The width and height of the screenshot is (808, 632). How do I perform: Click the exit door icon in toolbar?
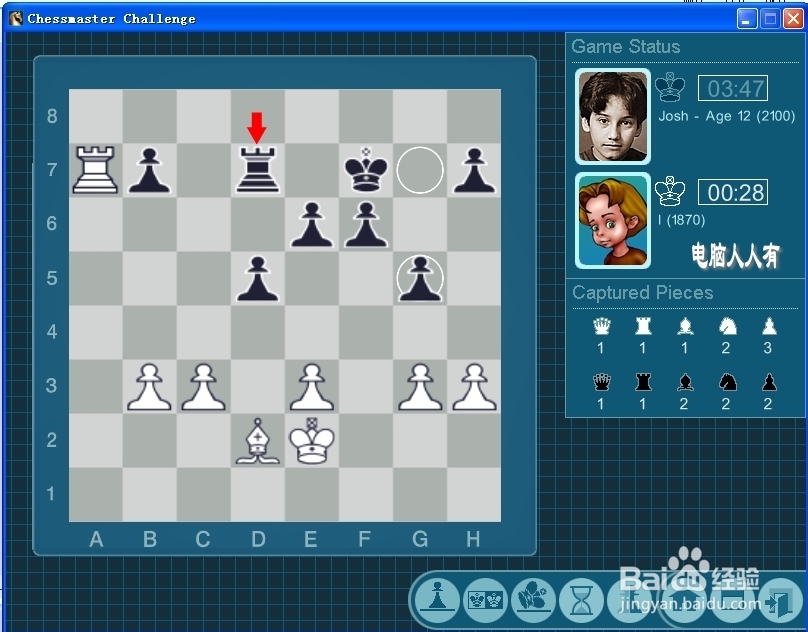pos(779,601)
